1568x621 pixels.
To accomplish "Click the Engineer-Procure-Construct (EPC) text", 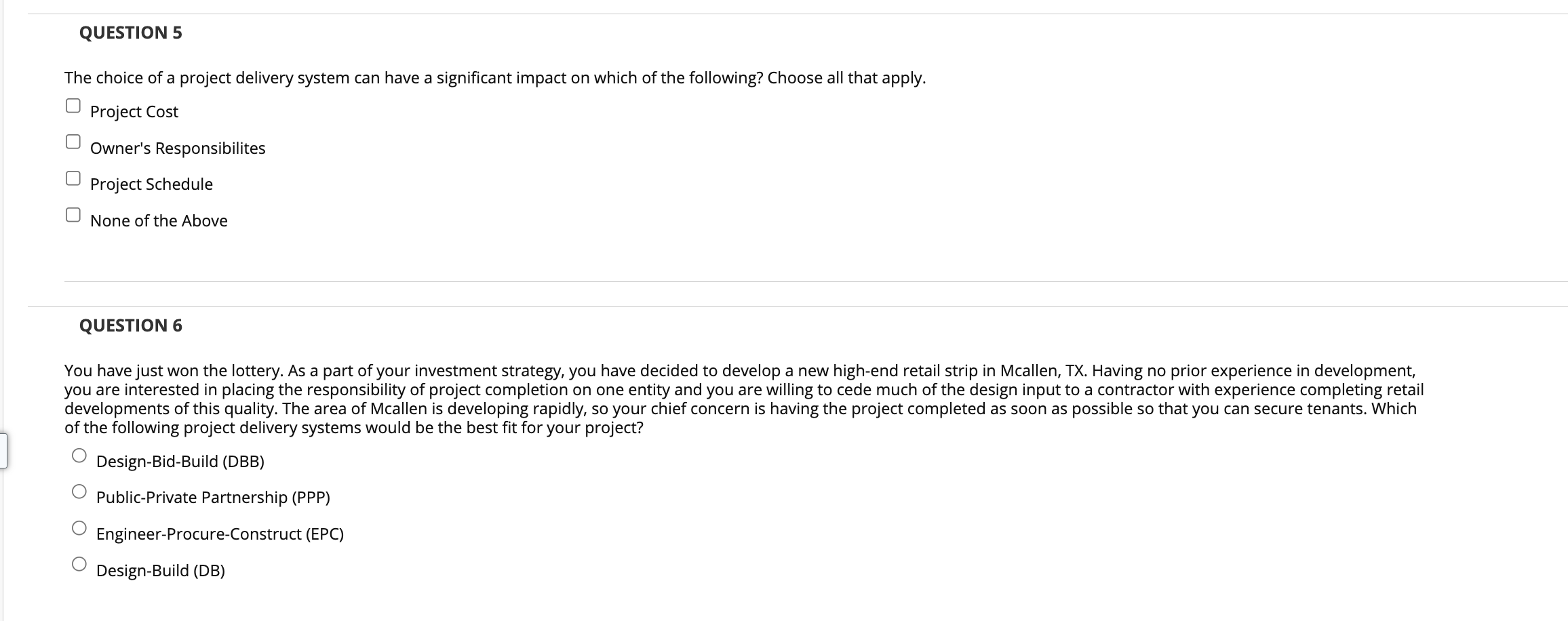I will (220, 534).
